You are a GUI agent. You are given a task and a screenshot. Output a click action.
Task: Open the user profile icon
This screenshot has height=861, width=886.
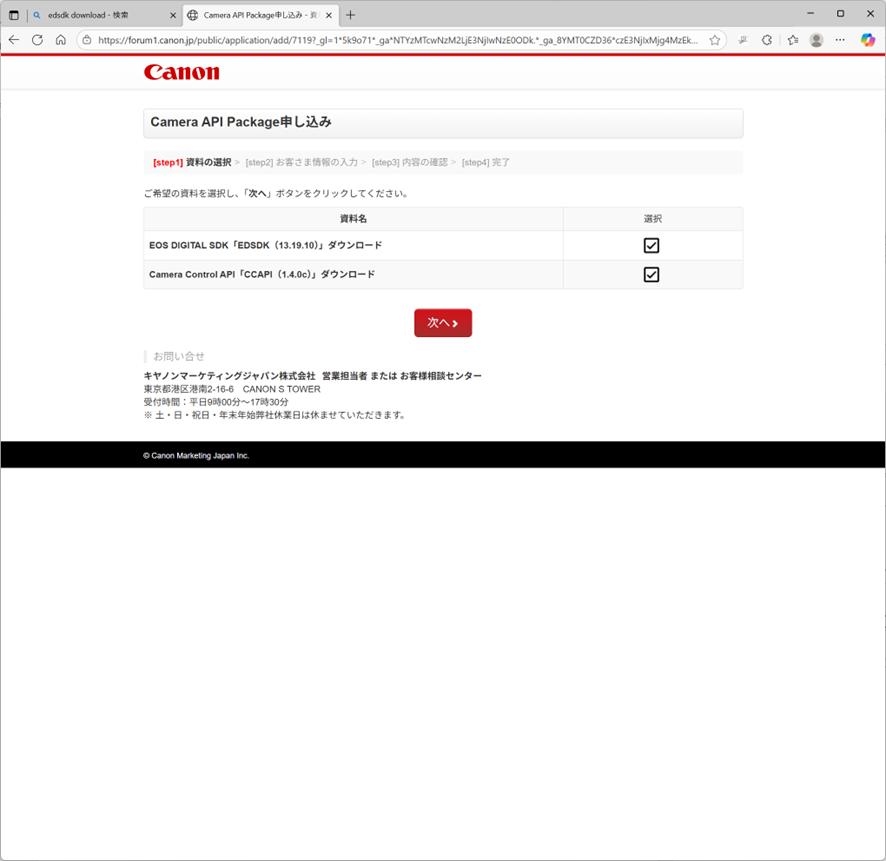[816, 40]
